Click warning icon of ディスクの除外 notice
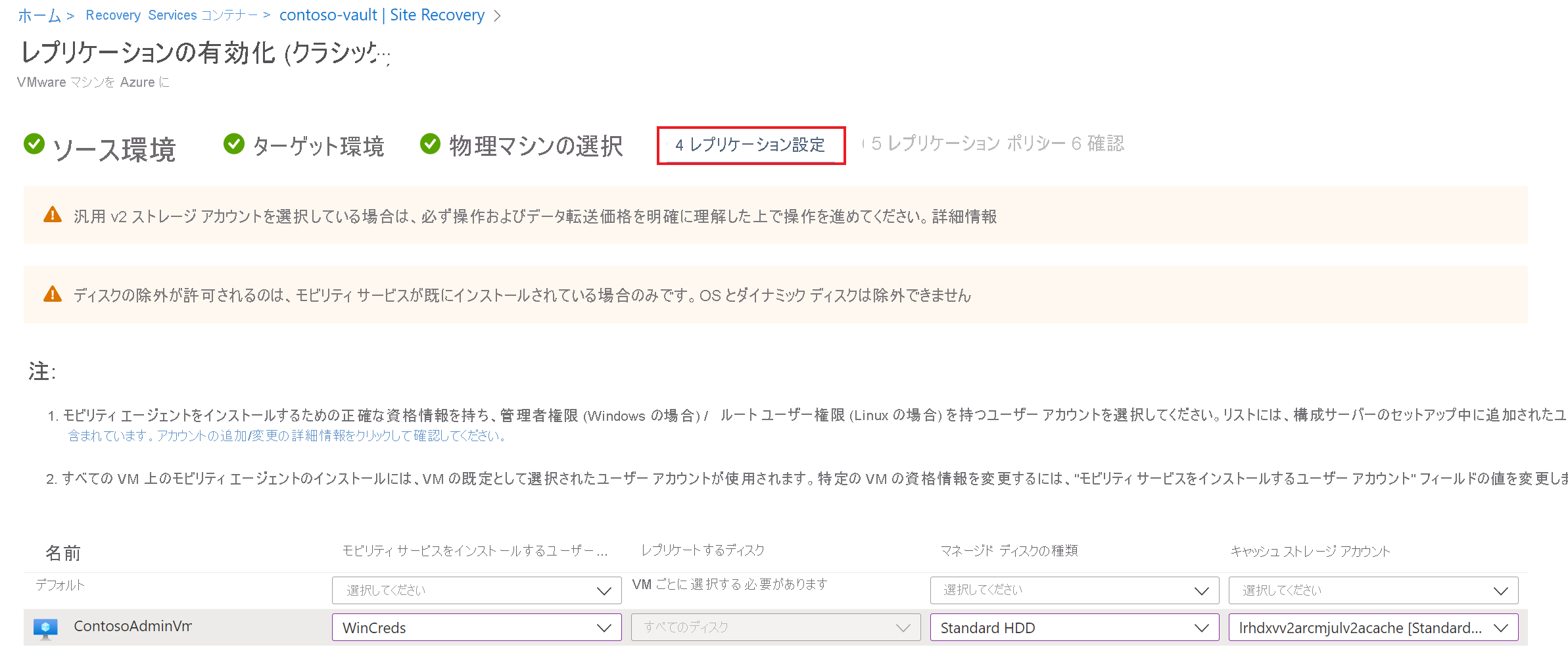 pos(53,294)
